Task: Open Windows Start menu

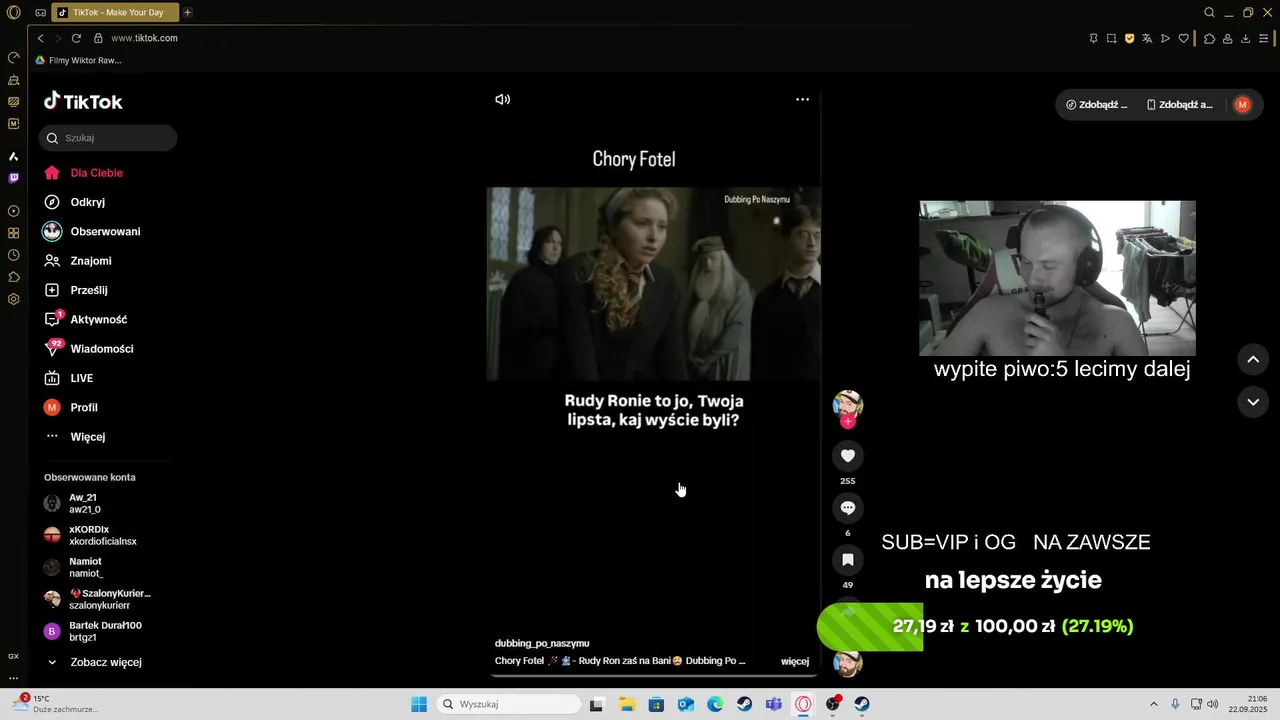Action: 419,704
